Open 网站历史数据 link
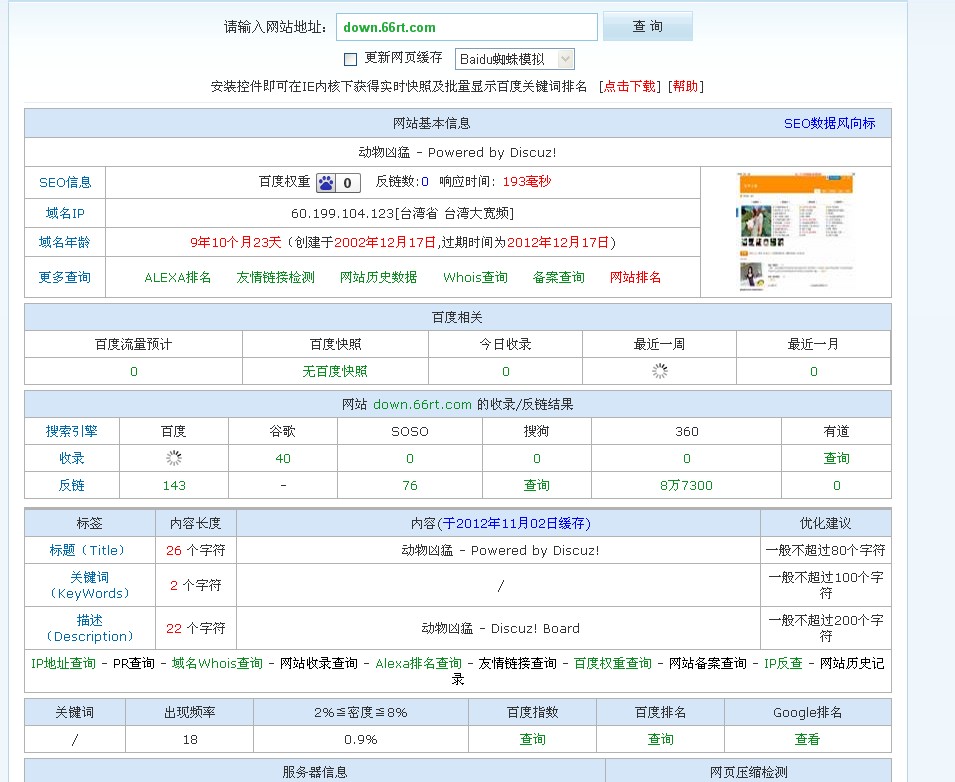This screenshot has width=955, height=782. click(378, 277)
